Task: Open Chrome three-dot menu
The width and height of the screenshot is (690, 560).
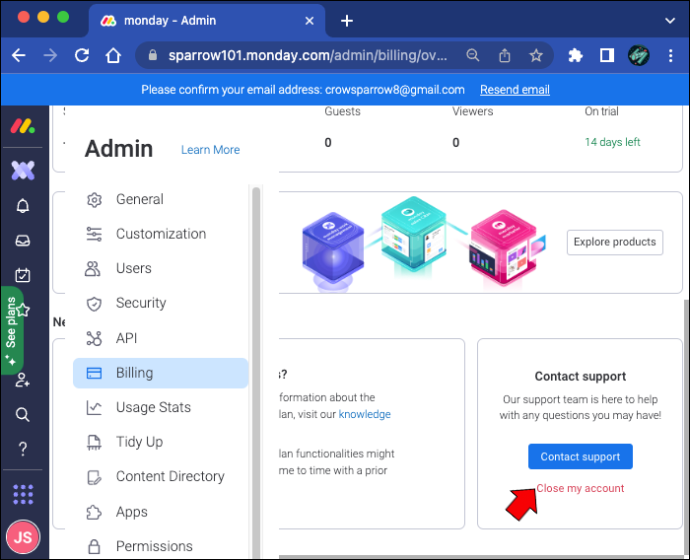Action: [x=670, y=55]
